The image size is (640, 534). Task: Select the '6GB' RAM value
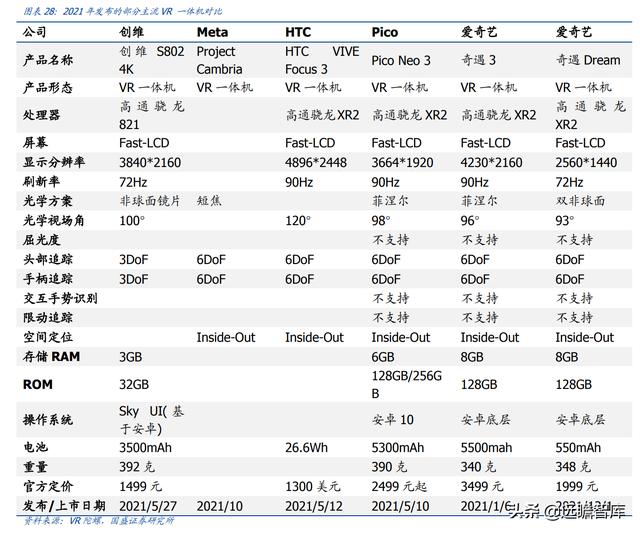383,357
